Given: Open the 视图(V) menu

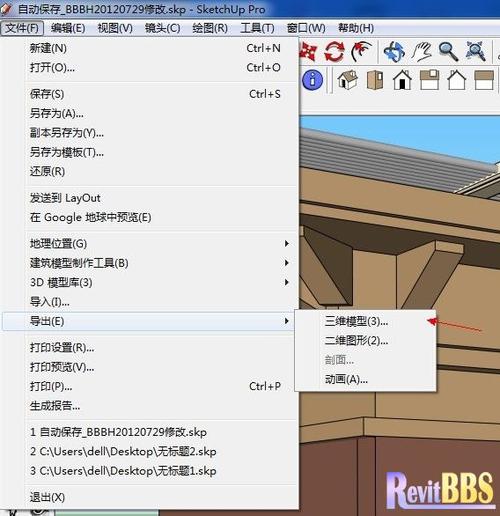Looking at the screenshot, I should [x=115, y=28].
